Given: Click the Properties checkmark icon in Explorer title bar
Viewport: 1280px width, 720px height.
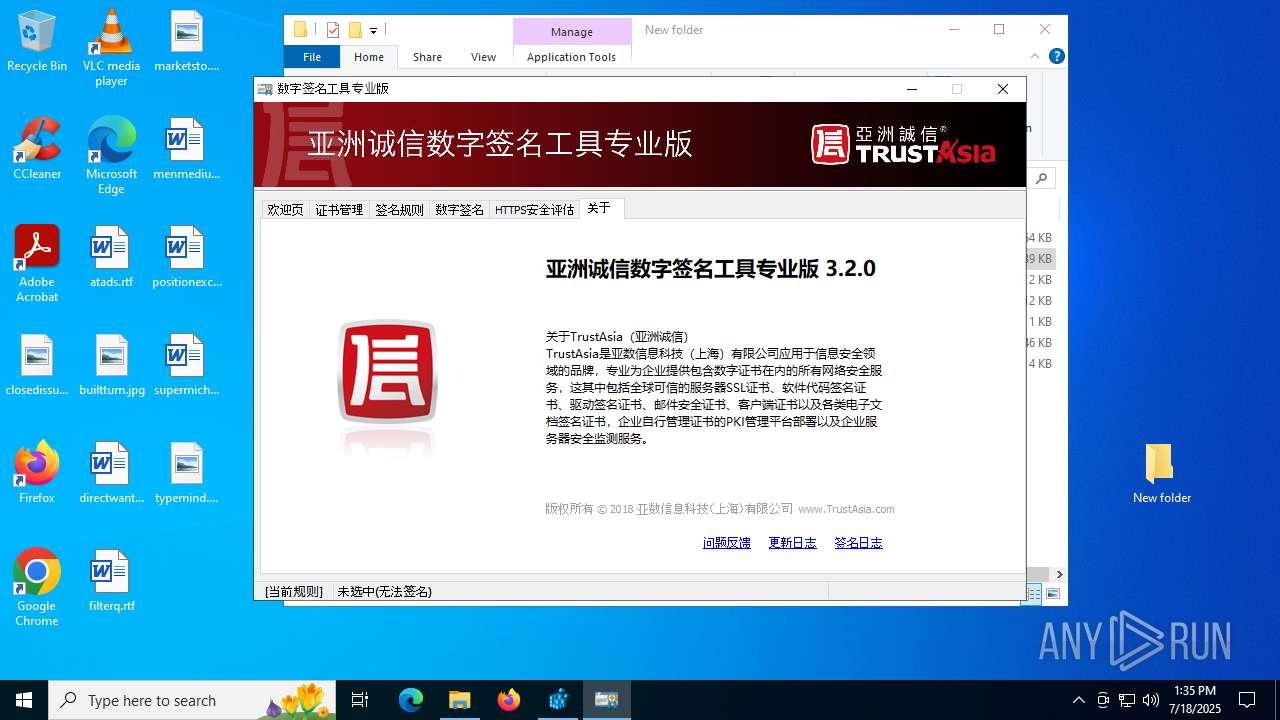Looking at the screenshot, I should click(x=333, y=30).
